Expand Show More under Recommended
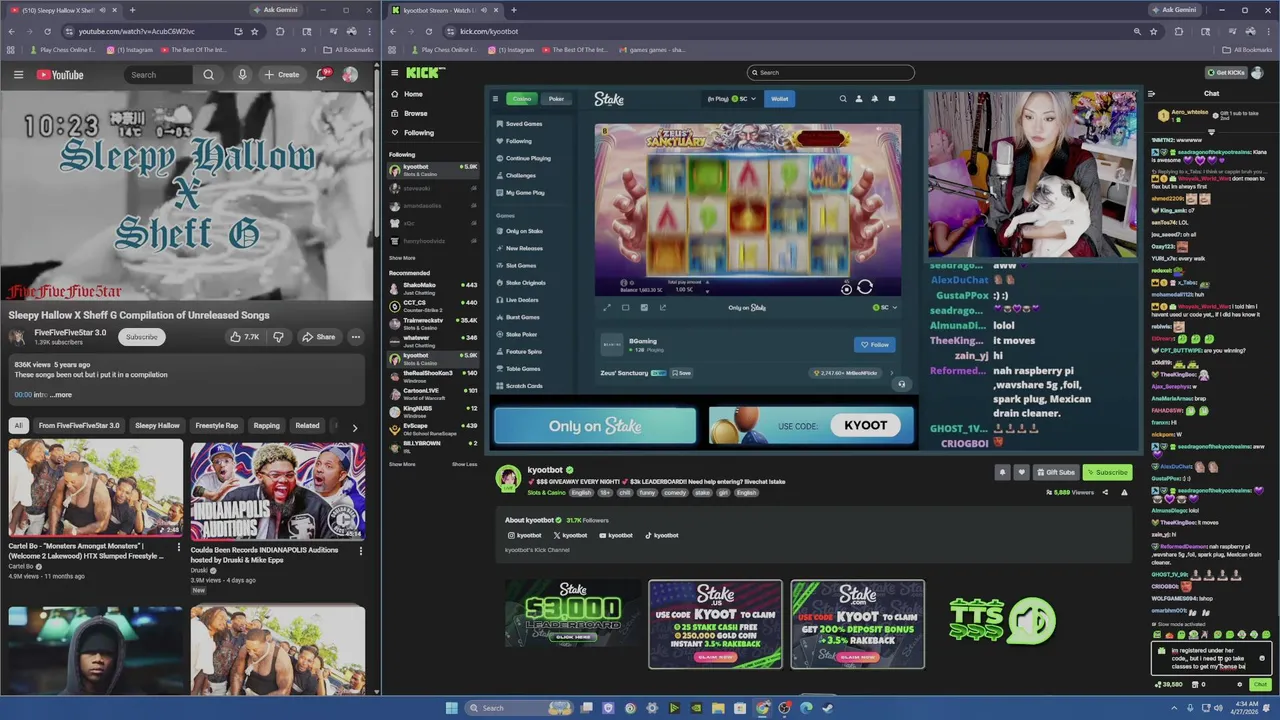This screenshot has height=720, width=1280. pos(402,464)
